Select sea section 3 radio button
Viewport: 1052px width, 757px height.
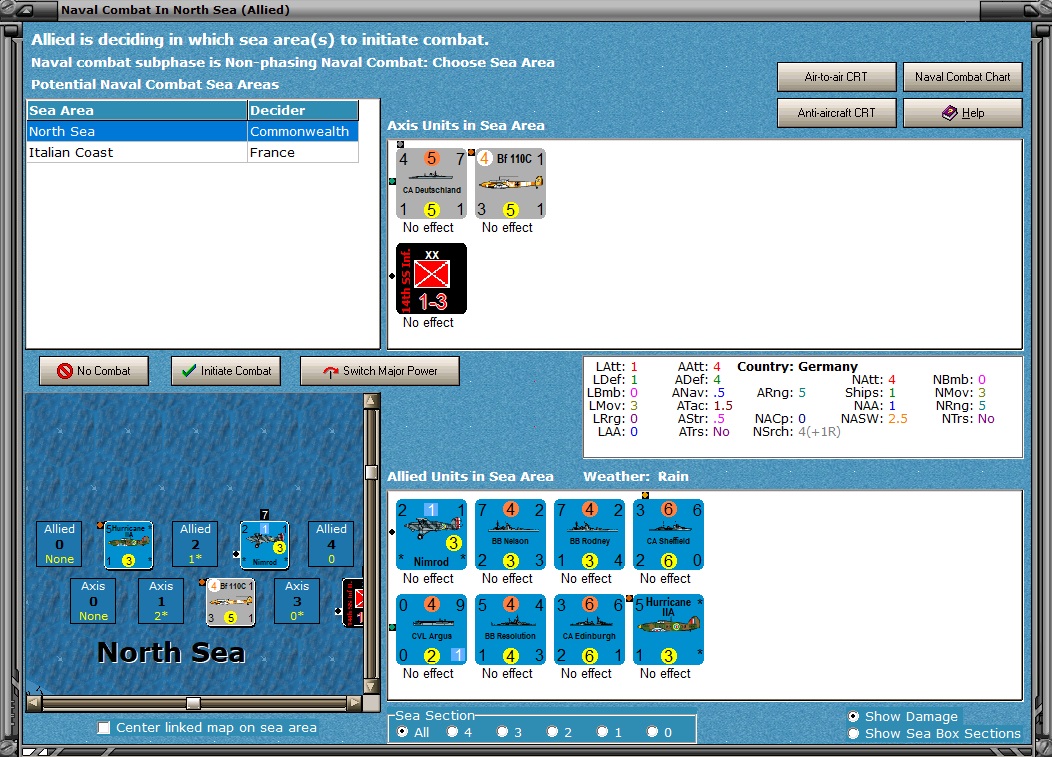tap(503, 731)
